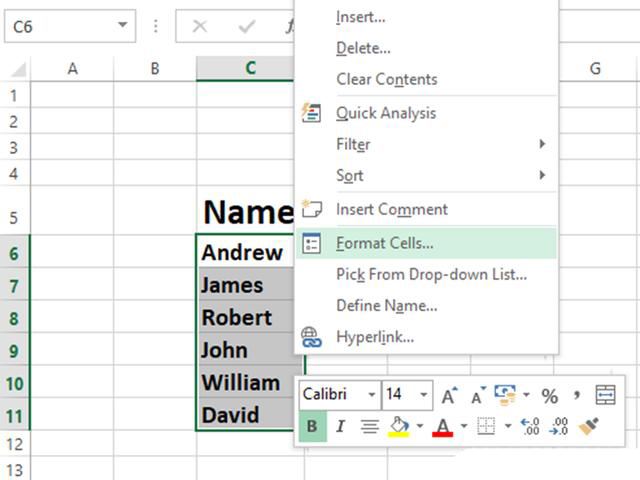640x480 pixels.
Task: Cancel the entry with the formula bar X
Action: tap(200, 27)
